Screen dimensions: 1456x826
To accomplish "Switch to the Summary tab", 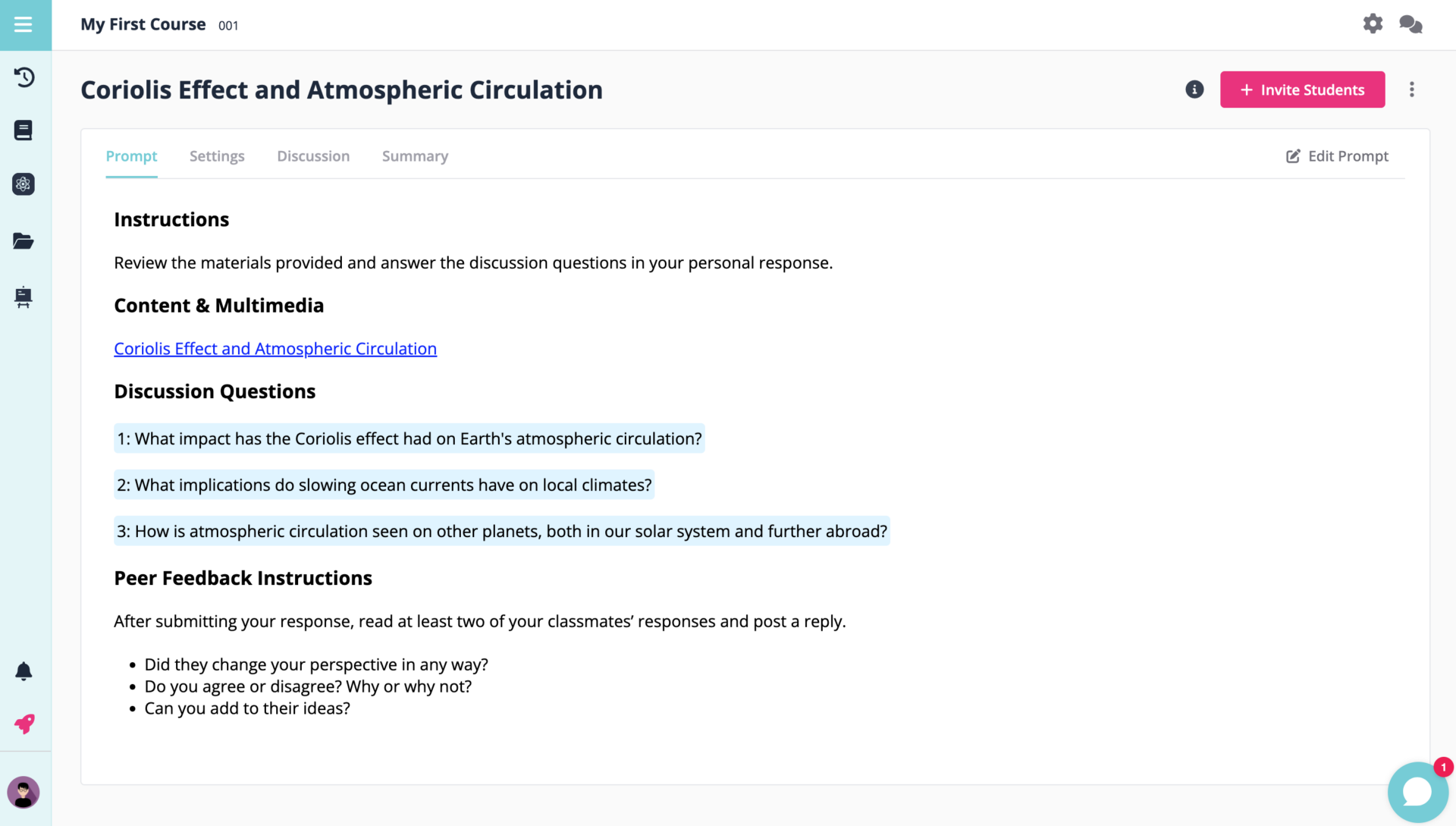I will coord(415,155).
